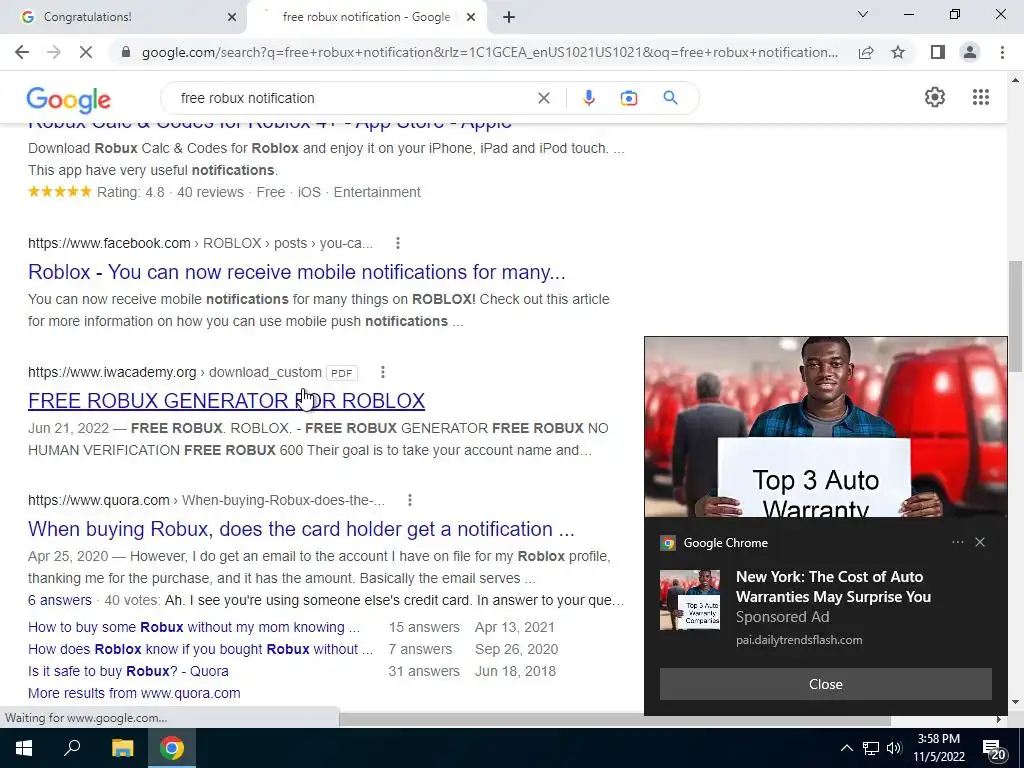This screenshot has width=1024, height=768.
Task: Open the volume tray icon
Action: 894,748
